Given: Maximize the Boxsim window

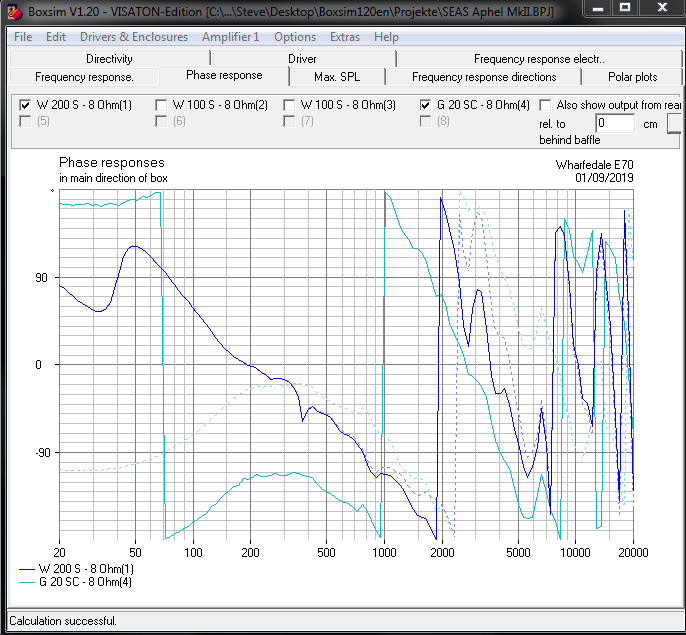Looking at the screenshot, I should 625,8.
